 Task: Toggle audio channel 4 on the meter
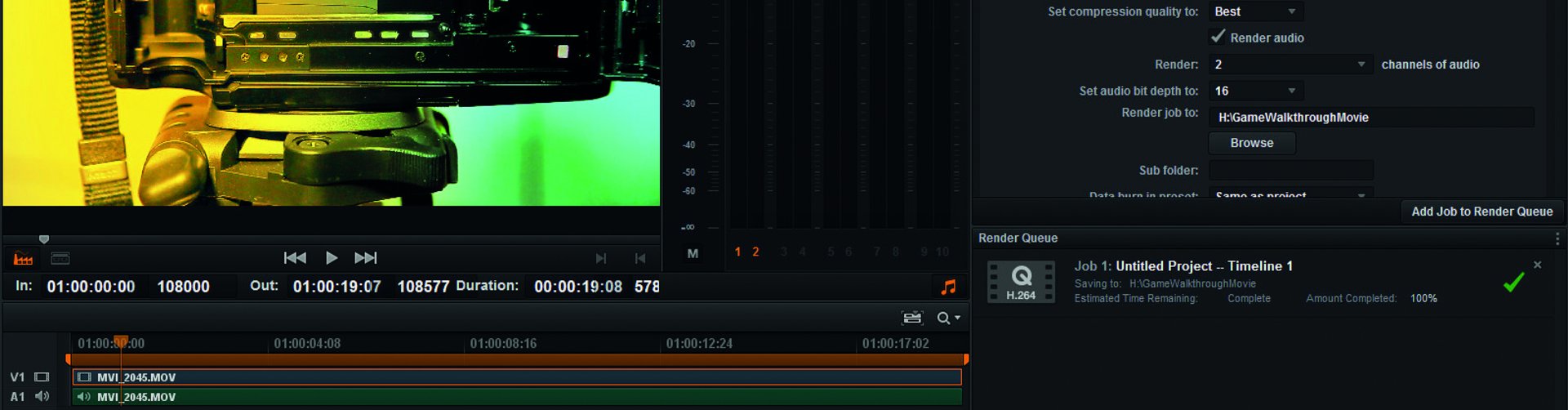point(803,252)
